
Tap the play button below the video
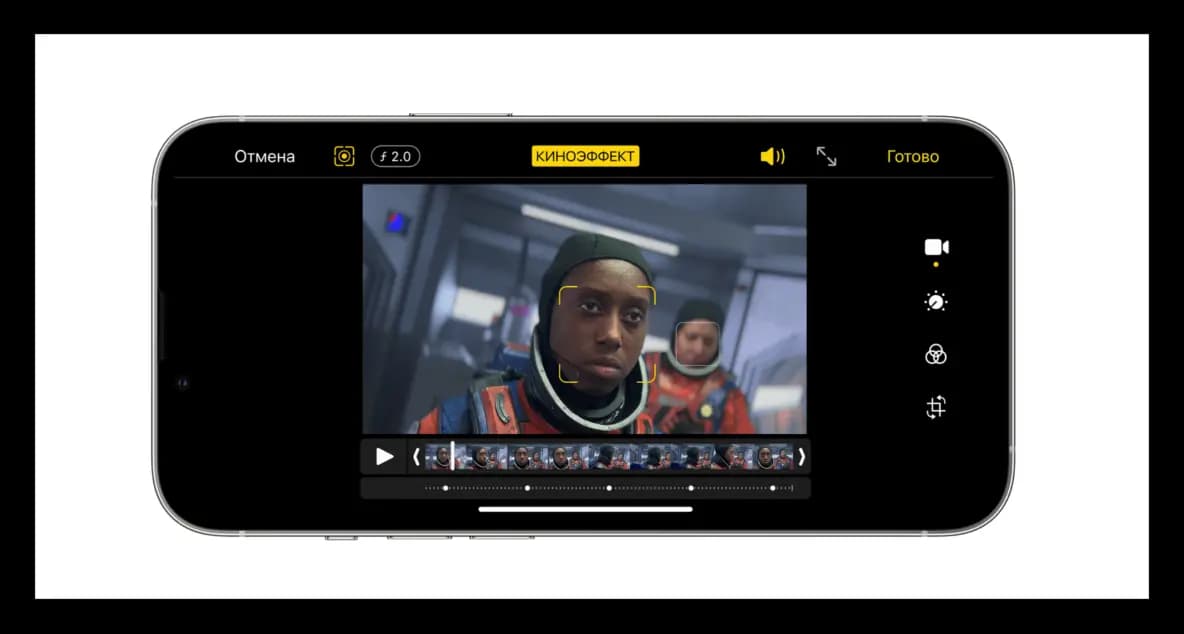[384, 456]
